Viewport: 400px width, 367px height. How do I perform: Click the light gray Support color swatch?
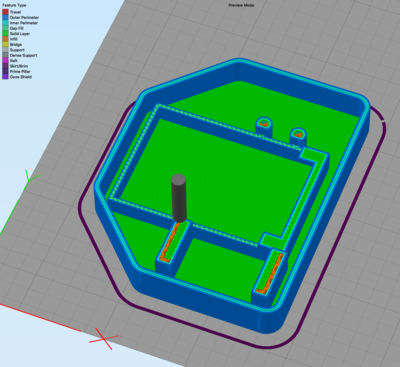point(5,50)
